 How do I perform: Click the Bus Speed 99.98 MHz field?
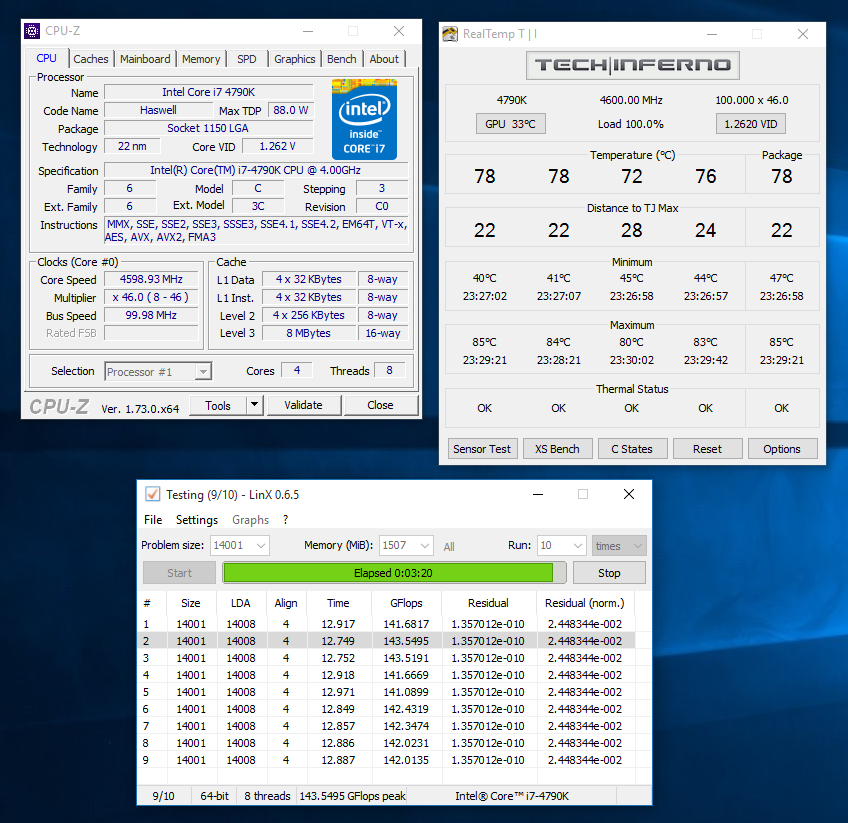(x=151, y=315)
